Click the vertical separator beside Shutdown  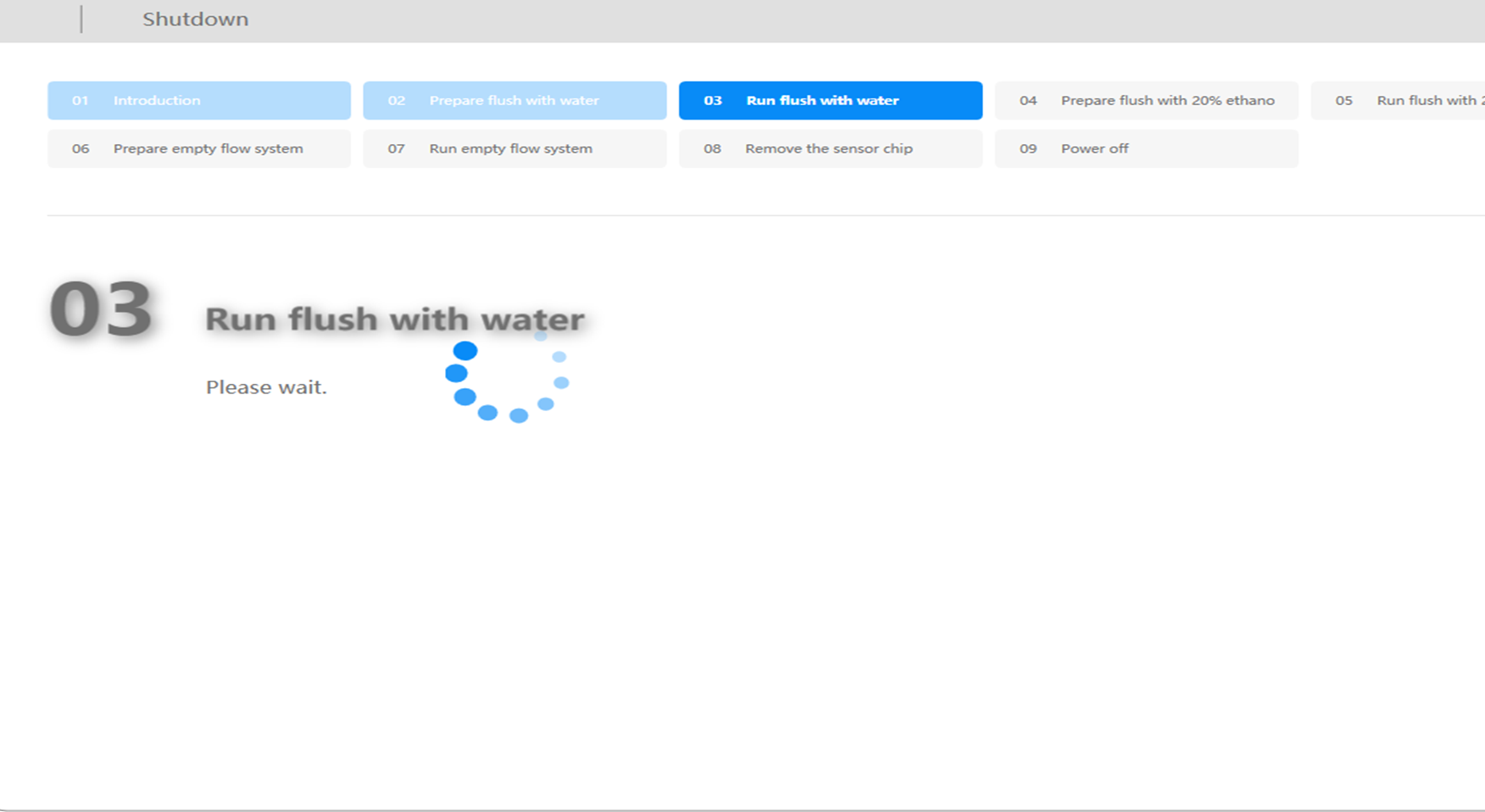point(81,19)
